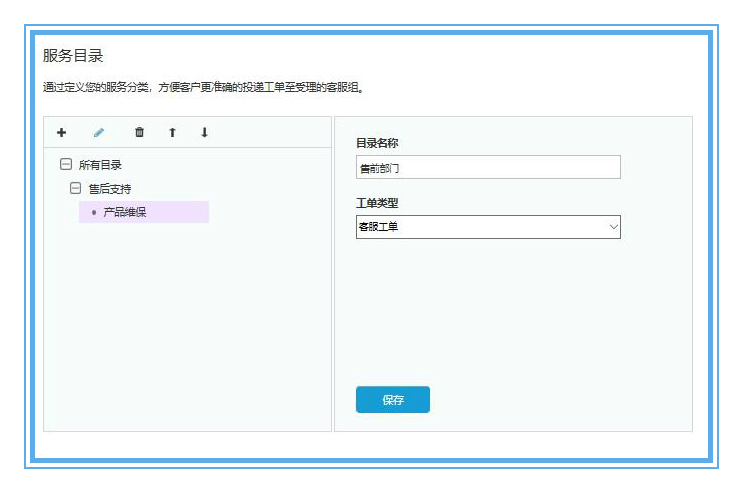Move selected directory down with down arrow
Viewport: 743px width, 493px height.
click(x=204, y=132)
